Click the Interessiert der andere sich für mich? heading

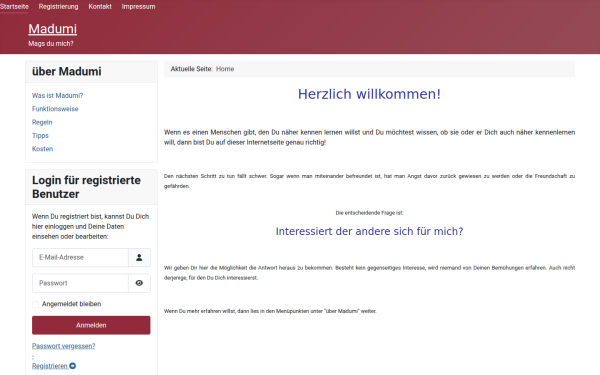point(369,232)
